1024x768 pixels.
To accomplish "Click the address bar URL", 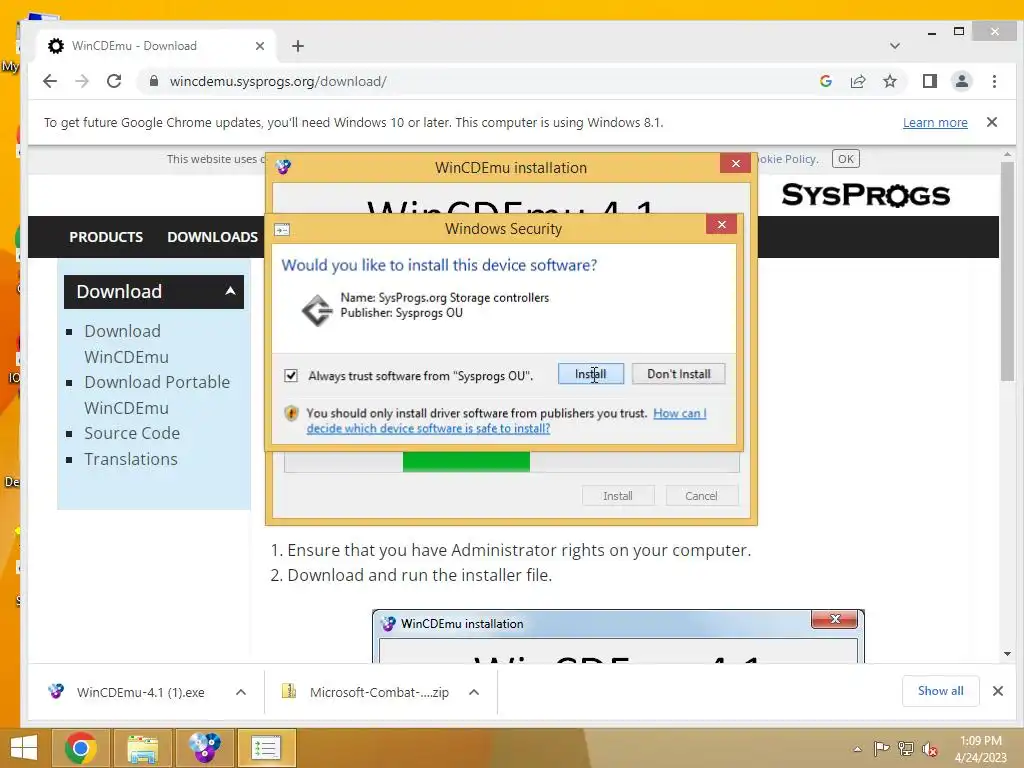I will [278, 81].
